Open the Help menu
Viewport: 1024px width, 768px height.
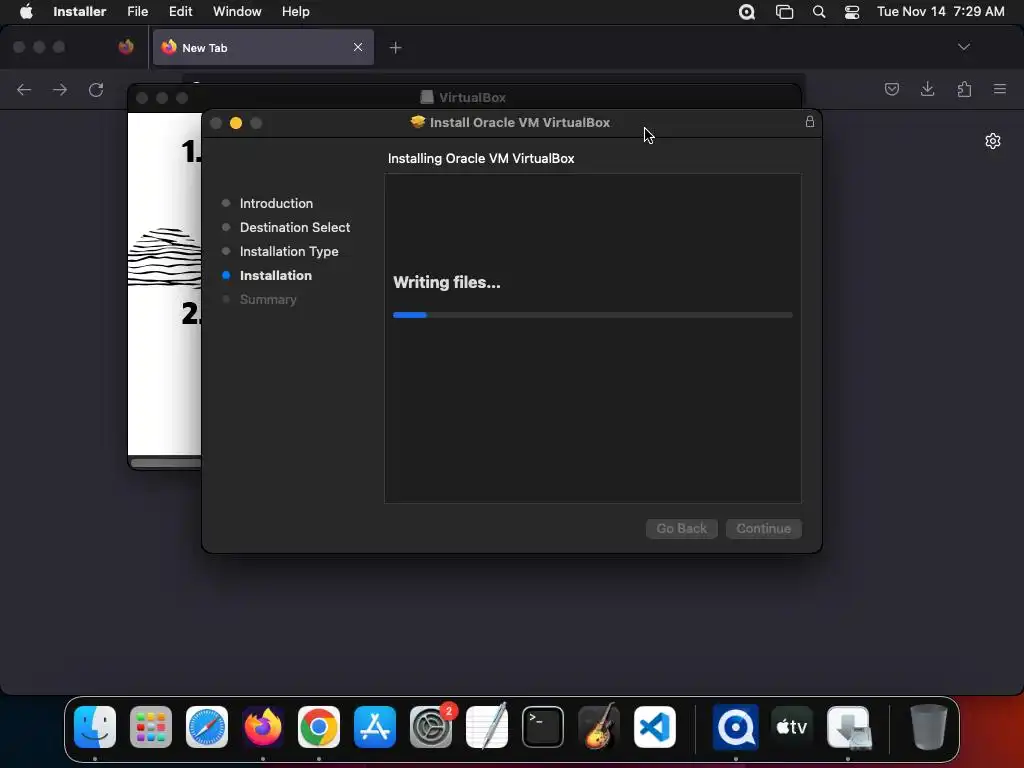tap(295, 11)
